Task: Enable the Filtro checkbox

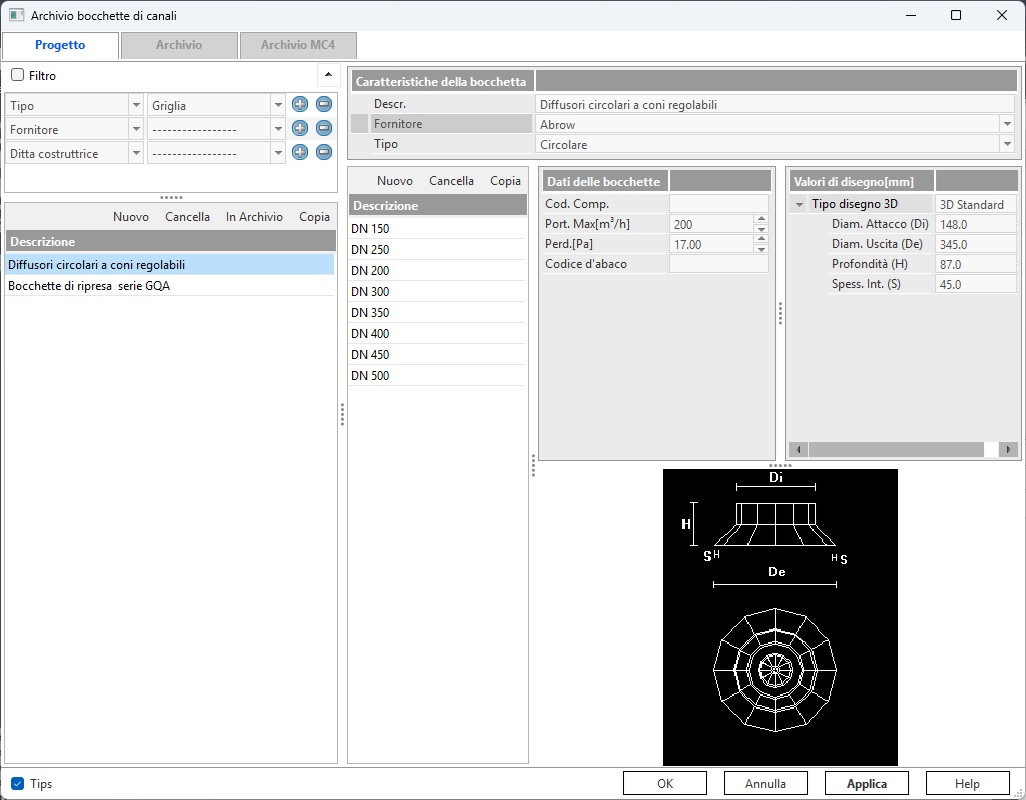Action: [x=18, y=75]
